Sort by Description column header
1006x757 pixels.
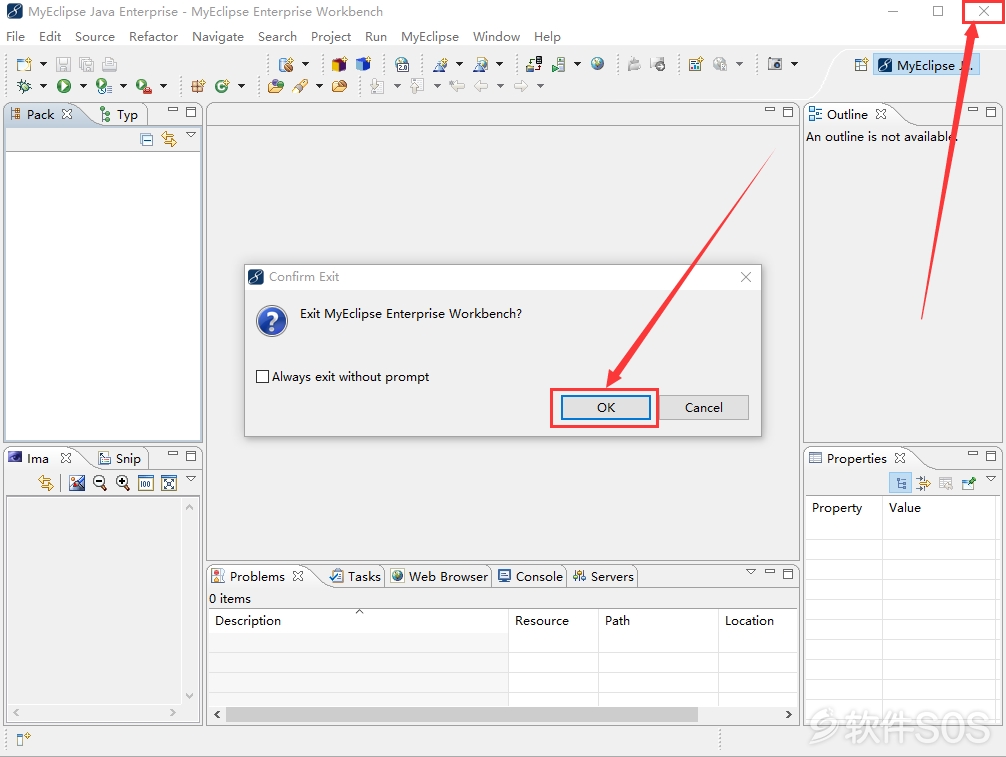(x=358, y=620)
